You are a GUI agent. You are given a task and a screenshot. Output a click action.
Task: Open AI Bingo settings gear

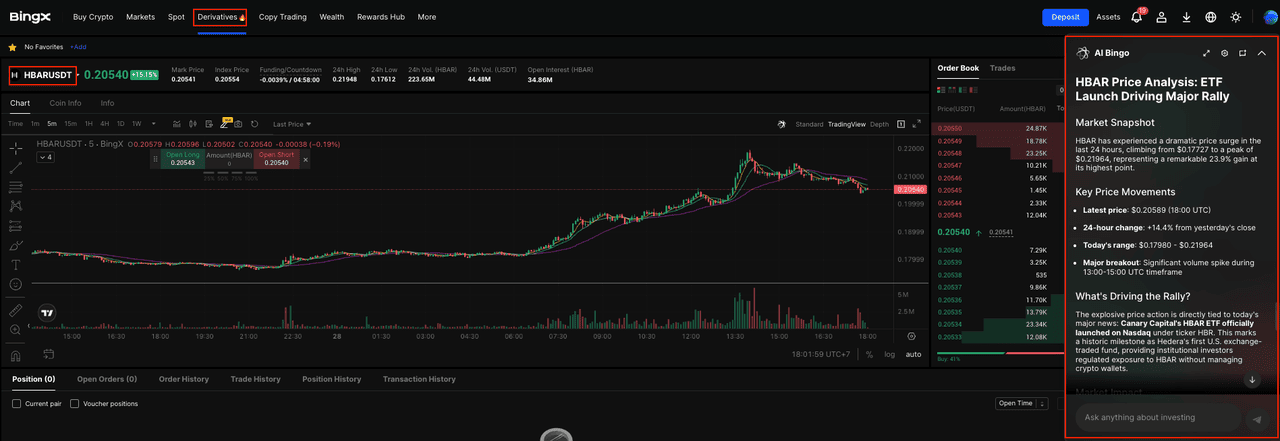point(1224,53)
